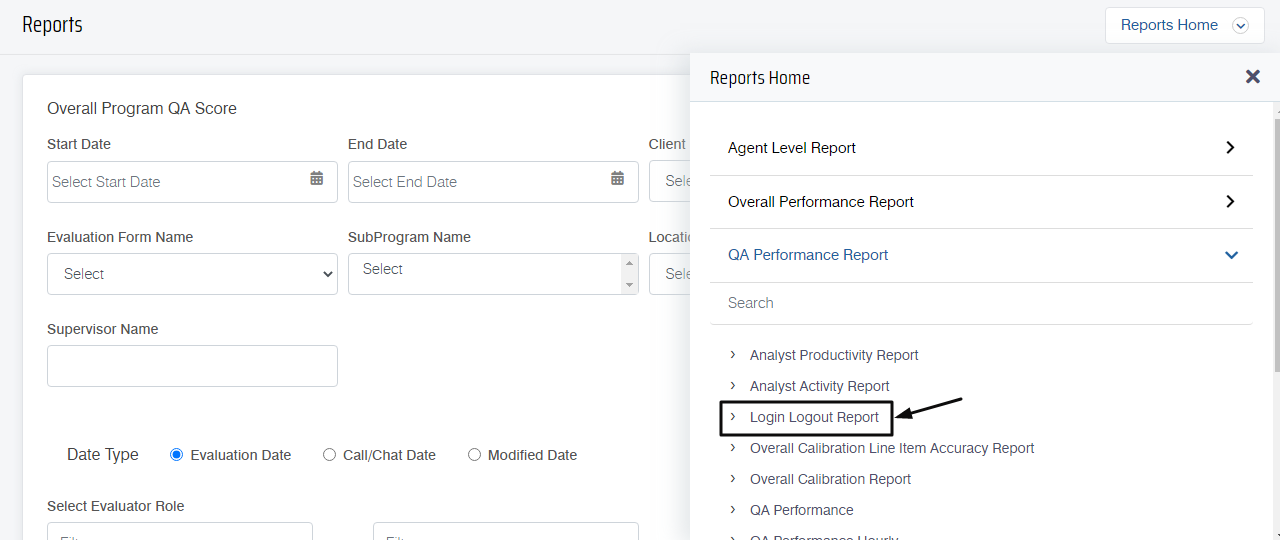Collapse QA Performance Report chevron
Image resolution: width=1280 pixels, height=540 pixels.
[x=1231, y=255]
